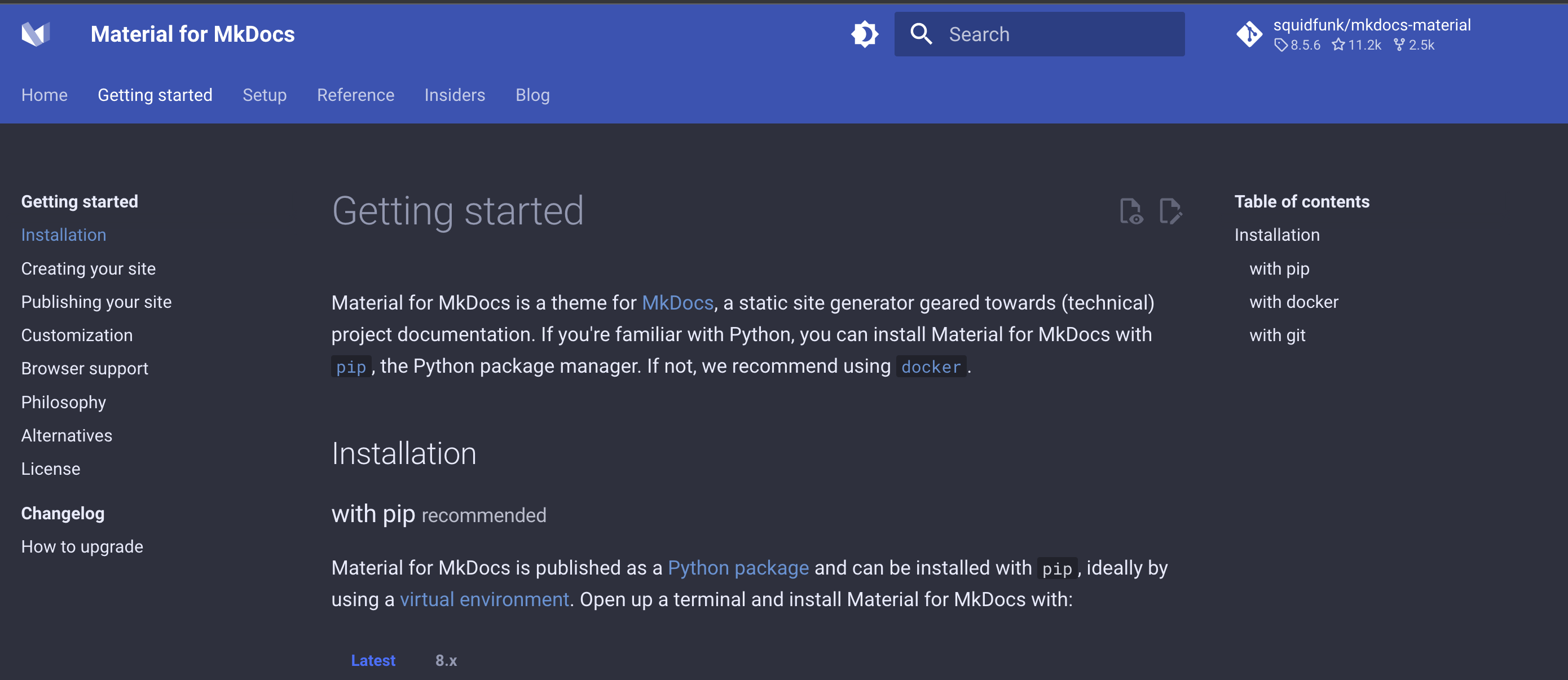This screenshot has width=1568, height=680.
Task: Click the edit this page icon
Action: pos(1170,211)
